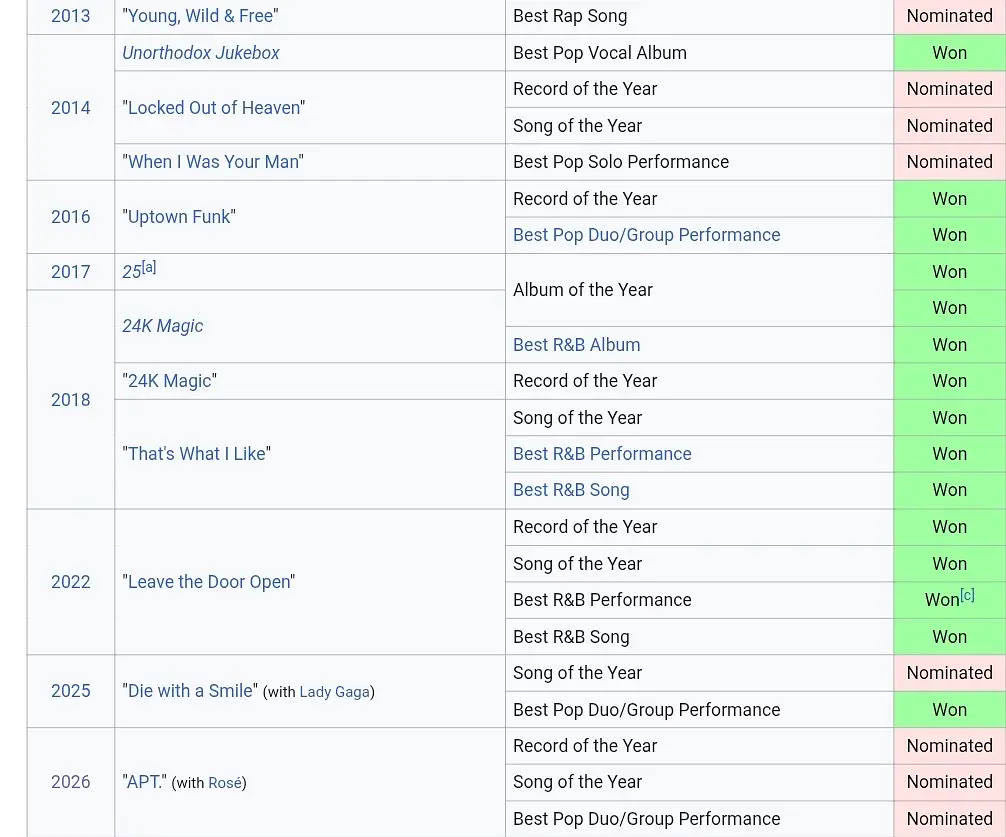Image resolution: width=1006 pixels, height=837 pixels.
Task: Click Song of the Year for "Die with a Smile"
Action: [699, 673]
